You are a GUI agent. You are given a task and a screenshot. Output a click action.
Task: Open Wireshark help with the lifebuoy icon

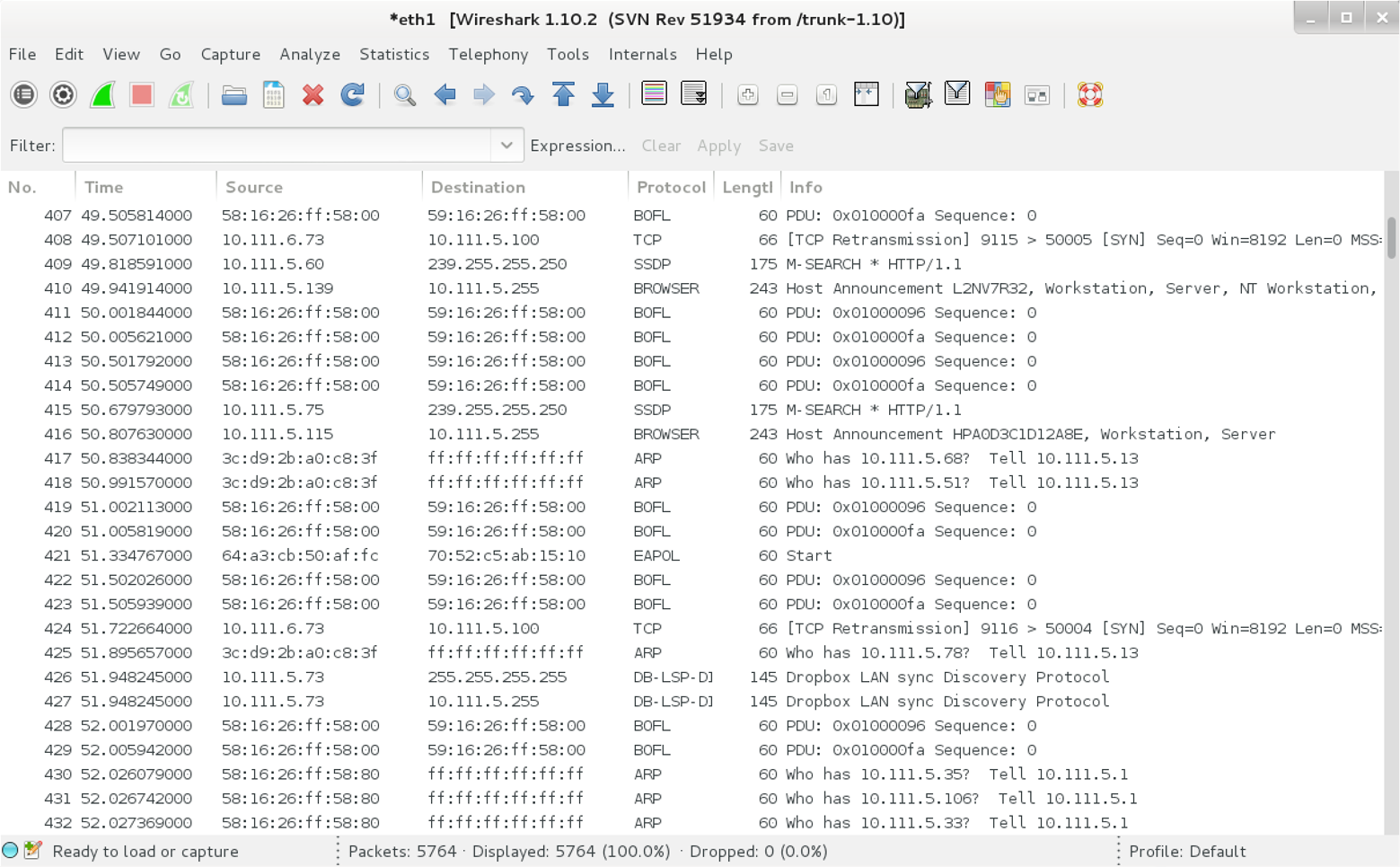pyautogui.click(x=1089, y=94)
